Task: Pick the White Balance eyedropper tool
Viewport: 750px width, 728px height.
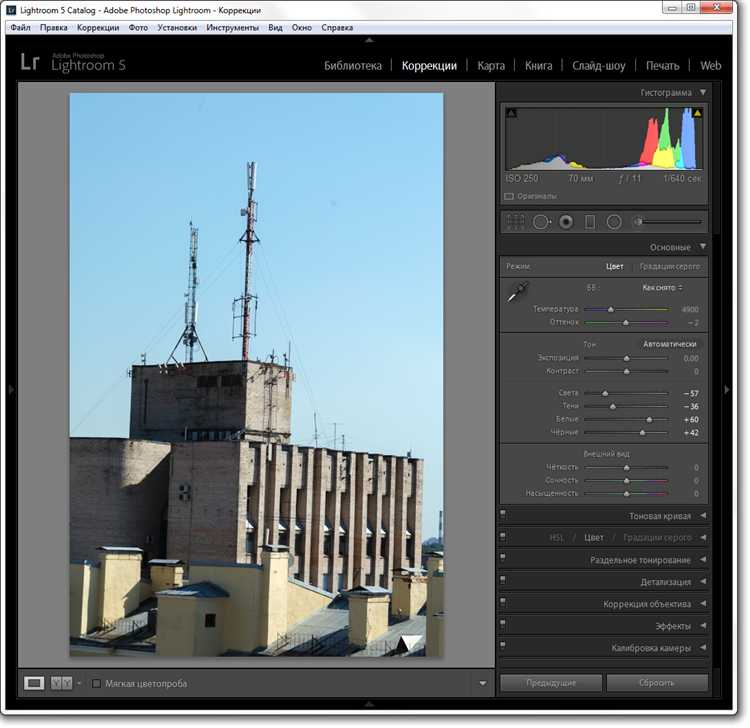Action: click(x=518, y=292)
